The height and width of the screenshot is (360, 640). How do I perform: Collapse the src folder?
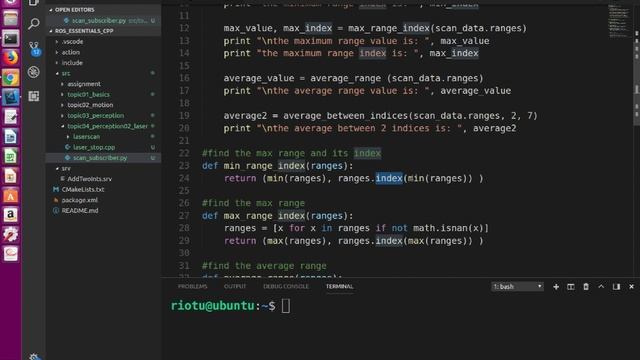coord(65,73)
